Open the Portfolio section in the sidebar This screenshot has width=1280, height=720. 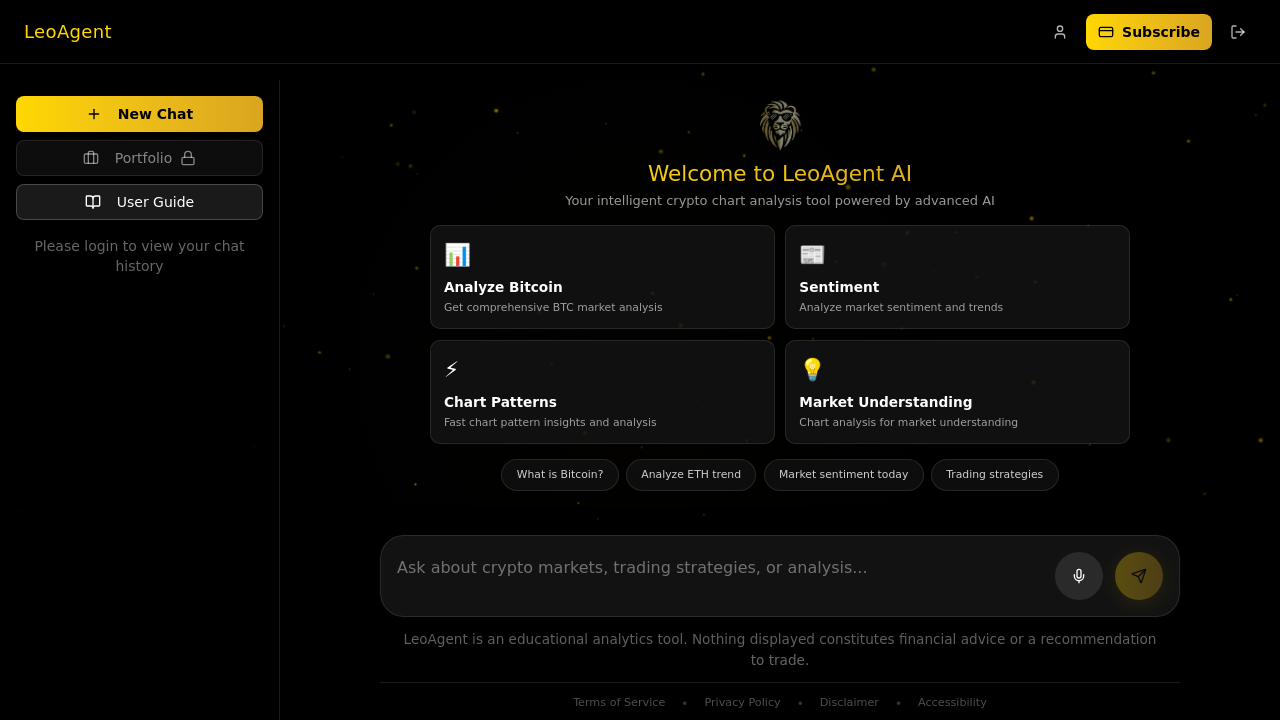tap(139, 158)
